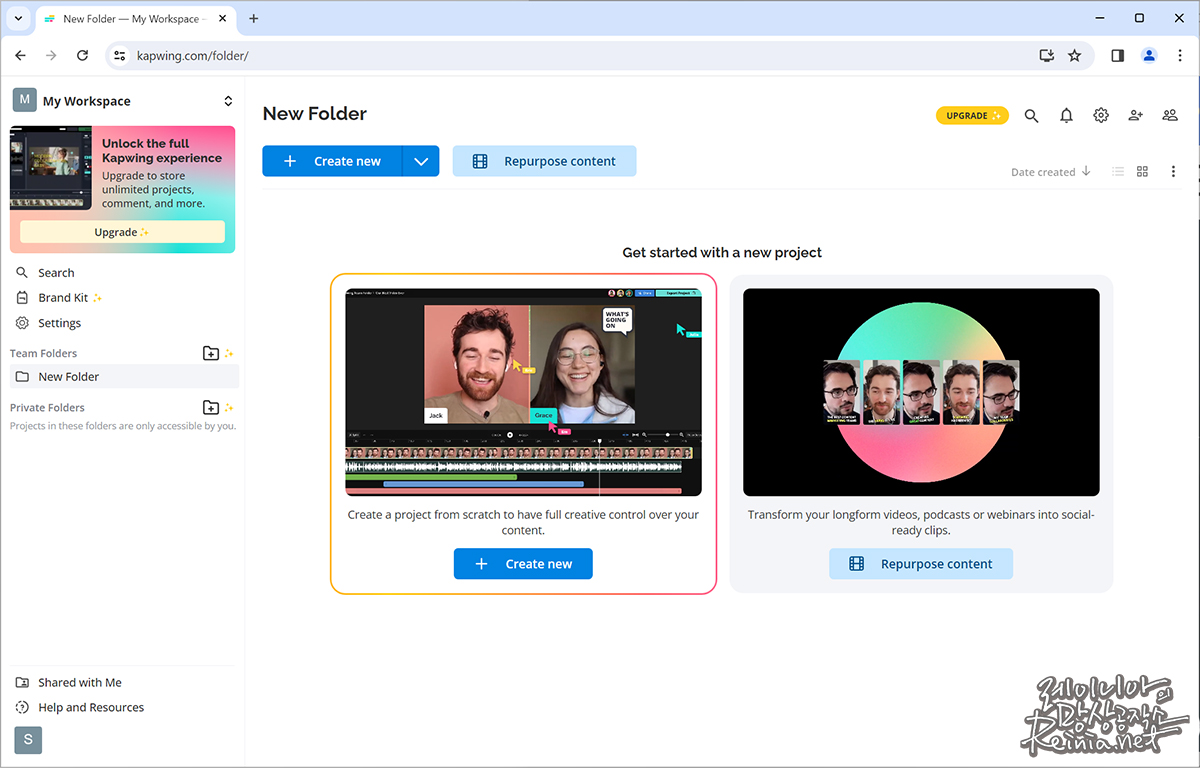Expand the Create new dropdown arrow

coord(421,161)
